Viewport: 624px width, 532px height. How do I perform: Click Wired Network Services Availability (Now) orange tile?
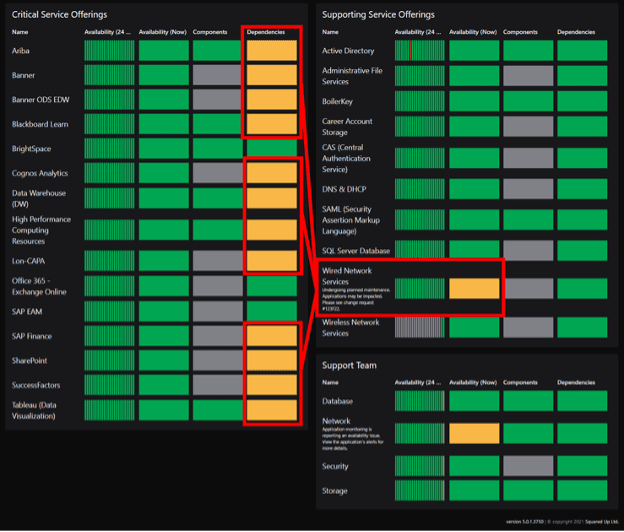[474, 289]
